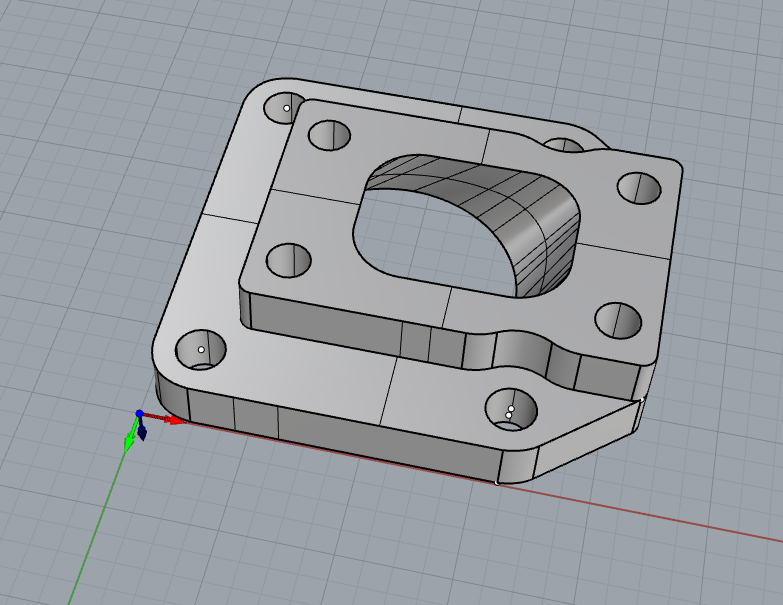Select white points in base plate's bottom-right hole
The image size is (783, 605).
coord(509,410)
